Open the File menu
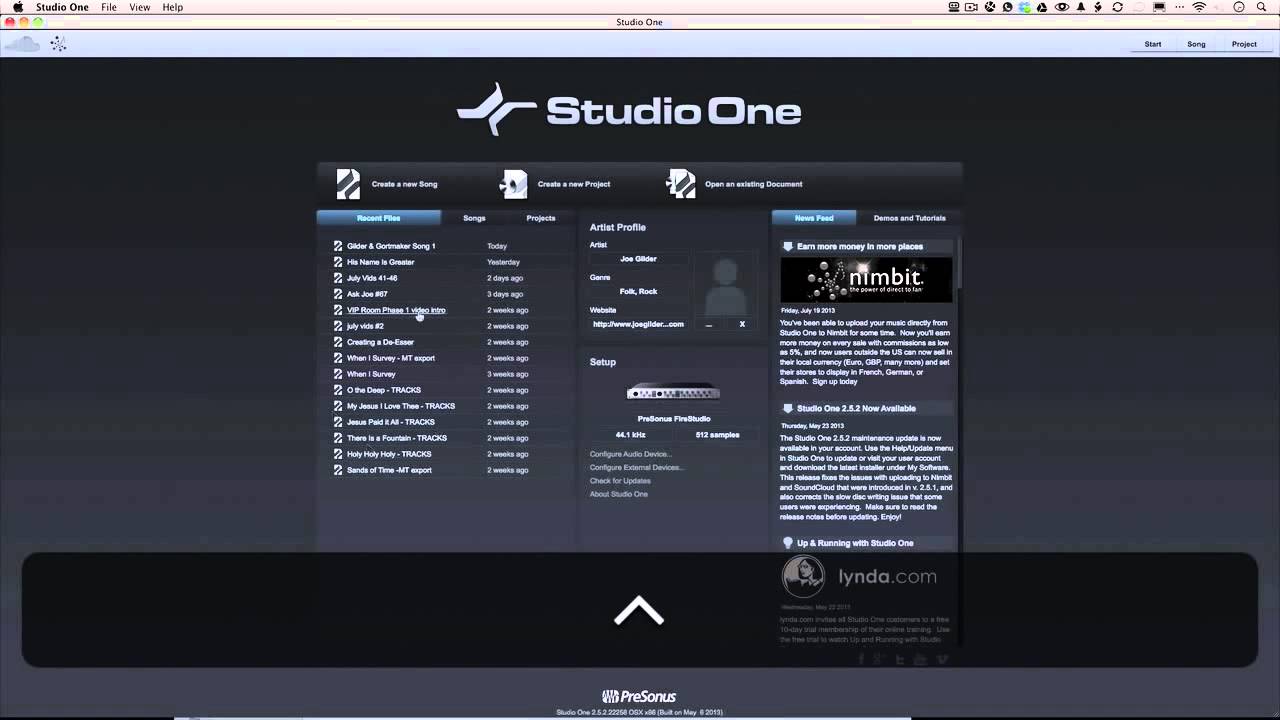The height and width of the screenshot is (720, 1280). tap(109, 7)
